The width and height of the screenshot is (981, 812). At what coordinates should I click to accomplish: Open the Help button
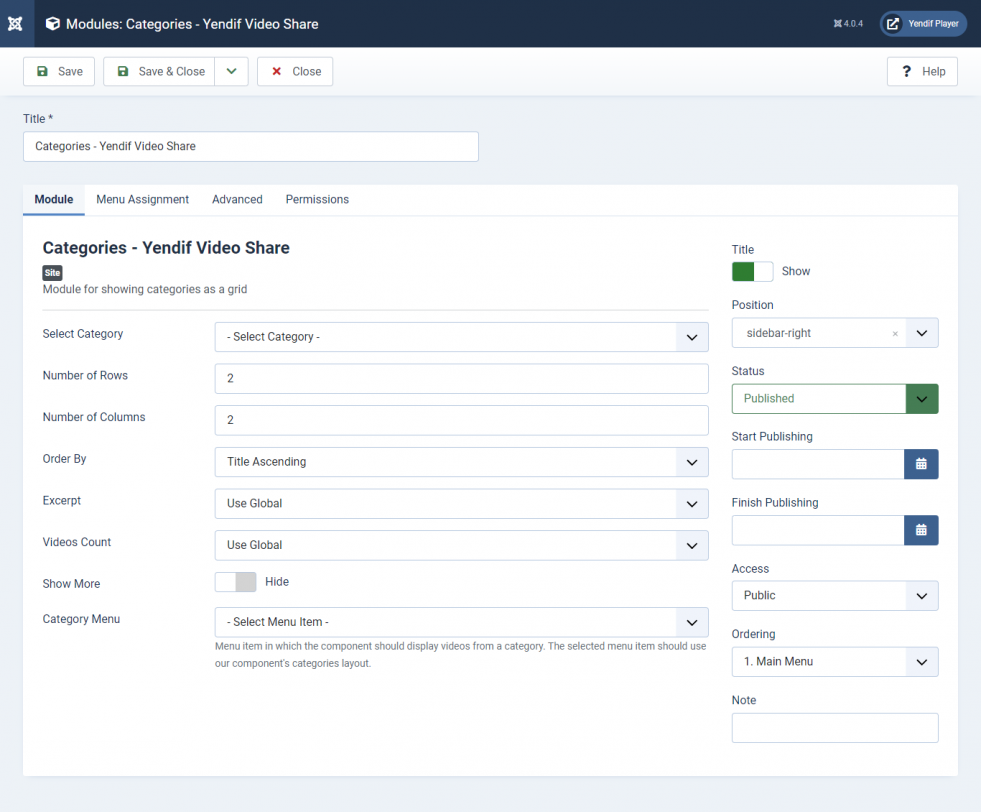[x=922, y=72]
